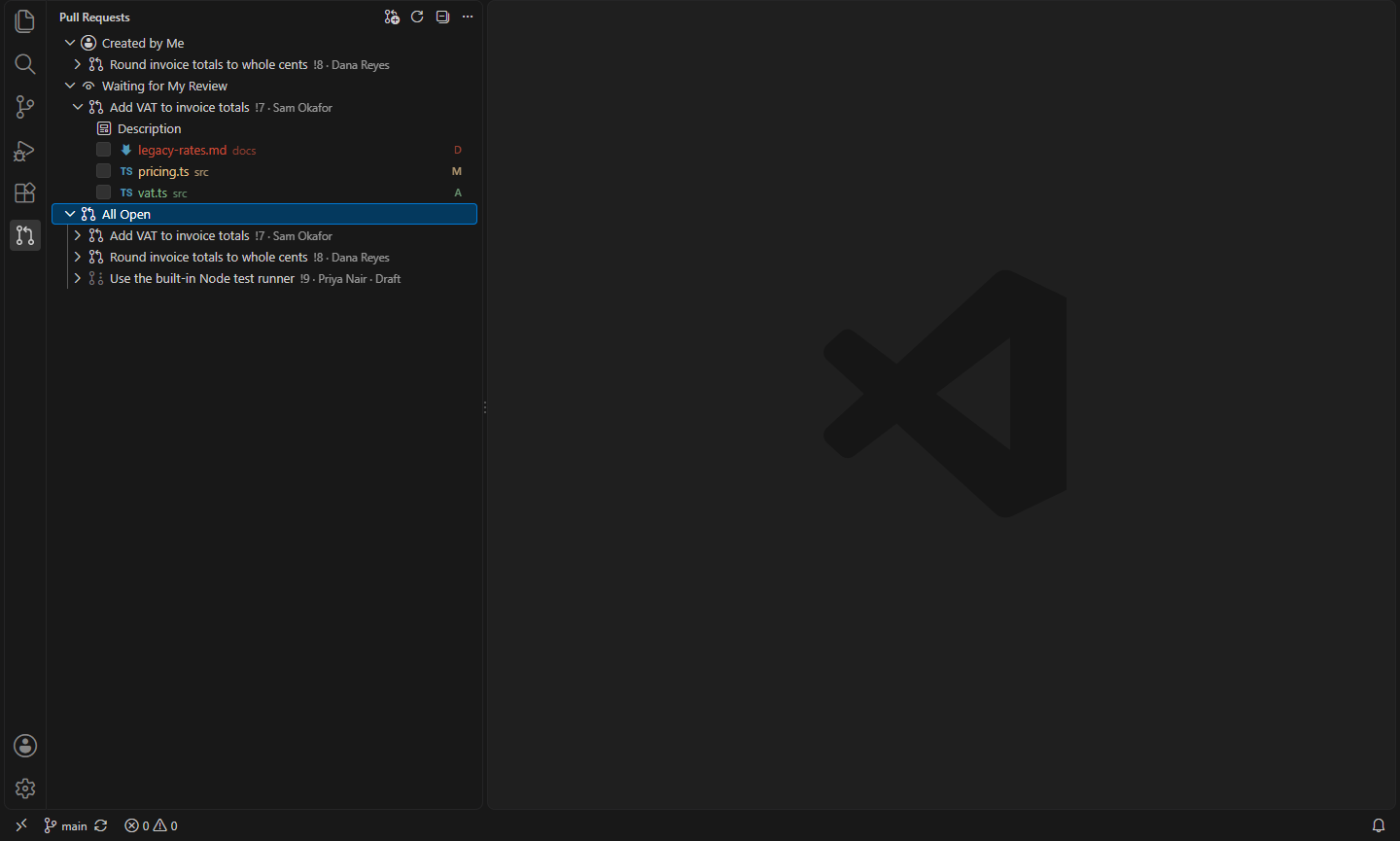Image resolution: width=1400 pixels, height=841 pixels.
Task: Click the synchronize changes icon in status bar
Action: click(x=101, y=825)
